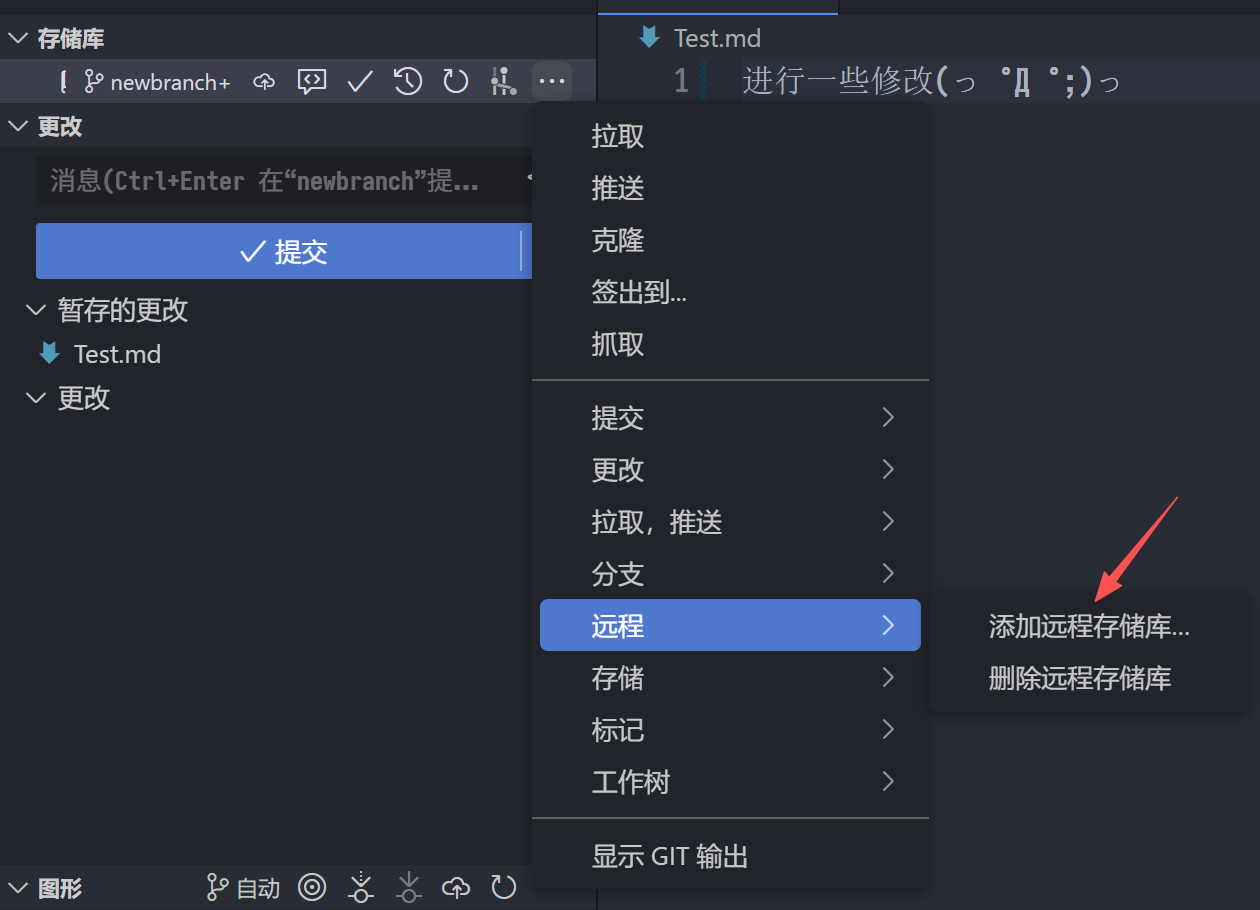This screenshot has width=1260, height=910.
Task: Click the pull icon in the graph toolbar
Action: [x=408, y=888]
